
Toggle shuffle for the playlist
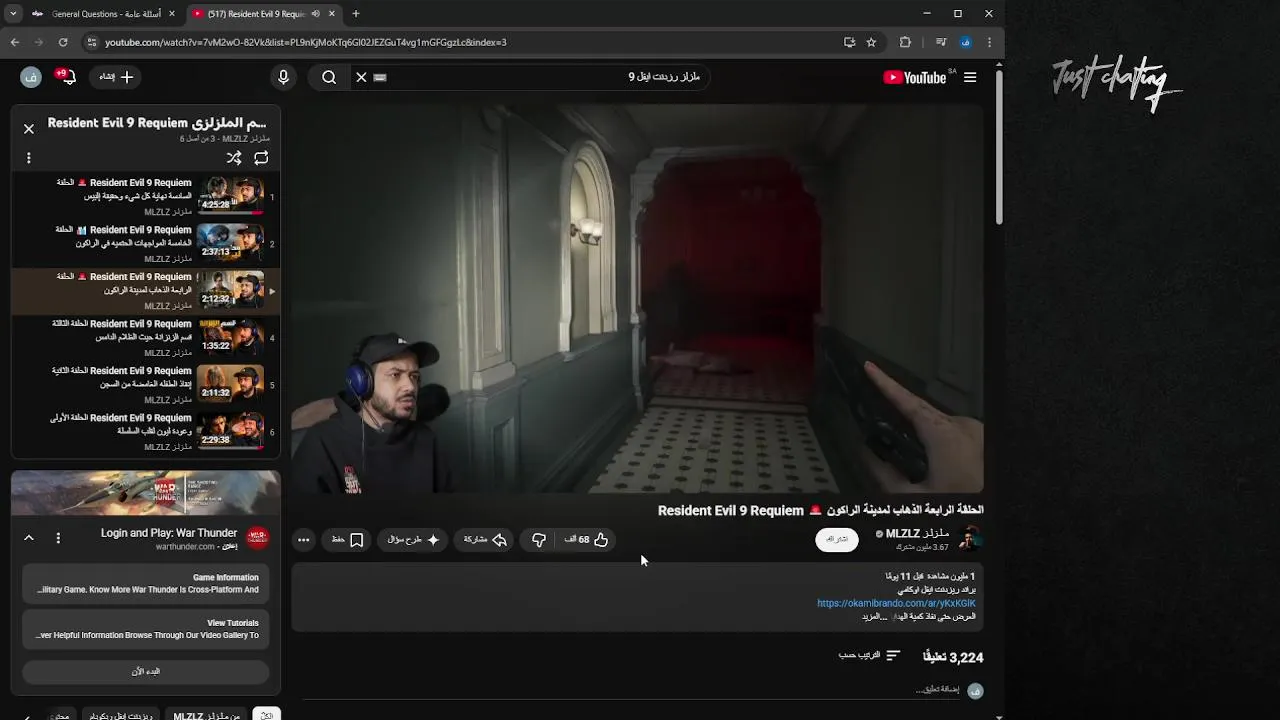(234, 158)
